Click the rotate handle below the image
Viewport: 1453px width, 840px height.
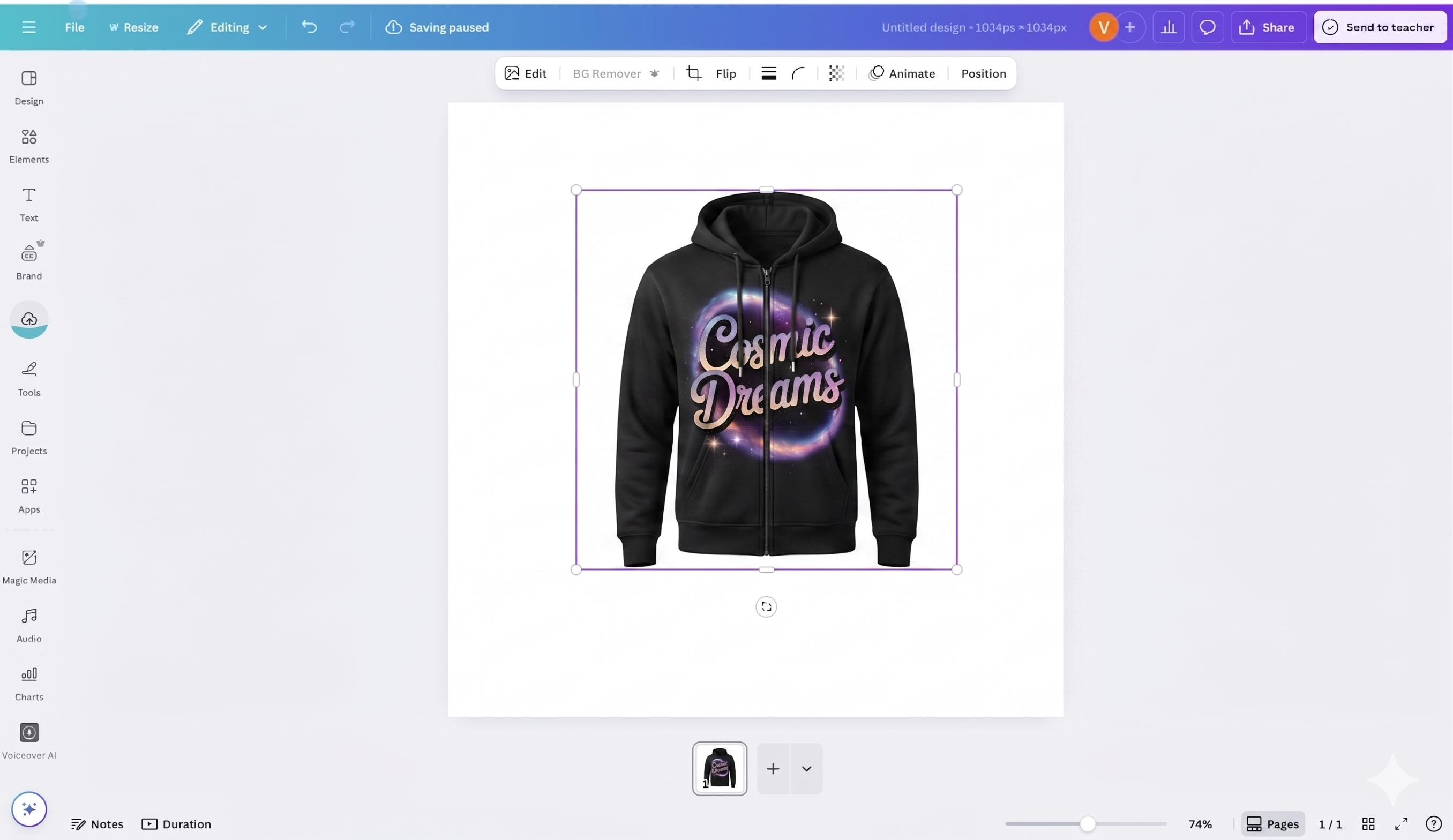click(766, 606)
